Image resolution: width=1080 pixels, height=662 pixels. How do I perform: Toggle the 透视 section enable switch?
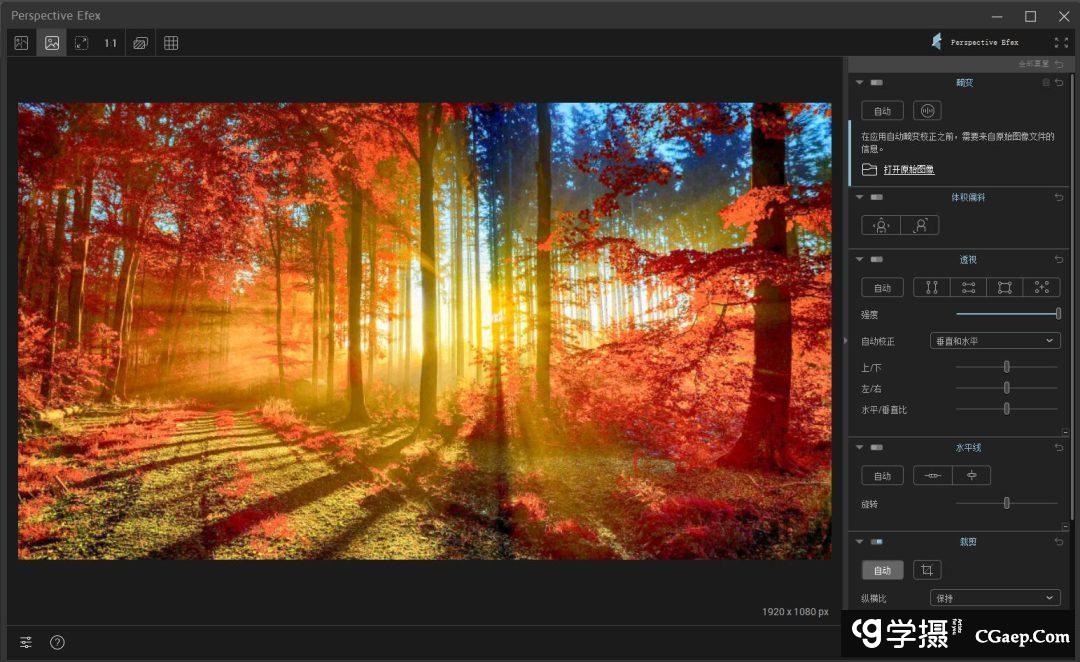click(x=876, y=260)
